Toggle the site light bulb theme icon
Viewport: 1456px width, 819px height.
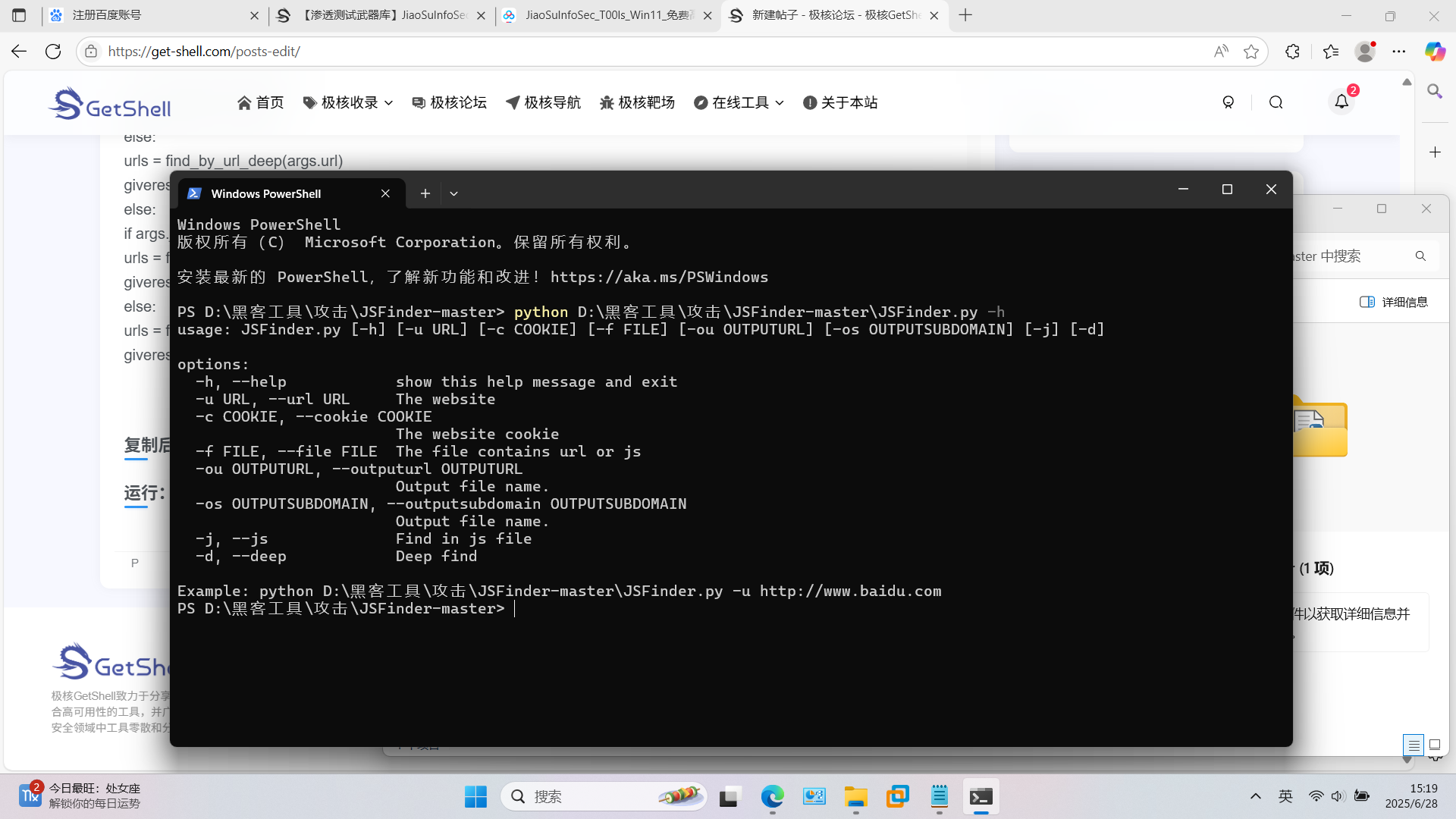[1228, 102]
